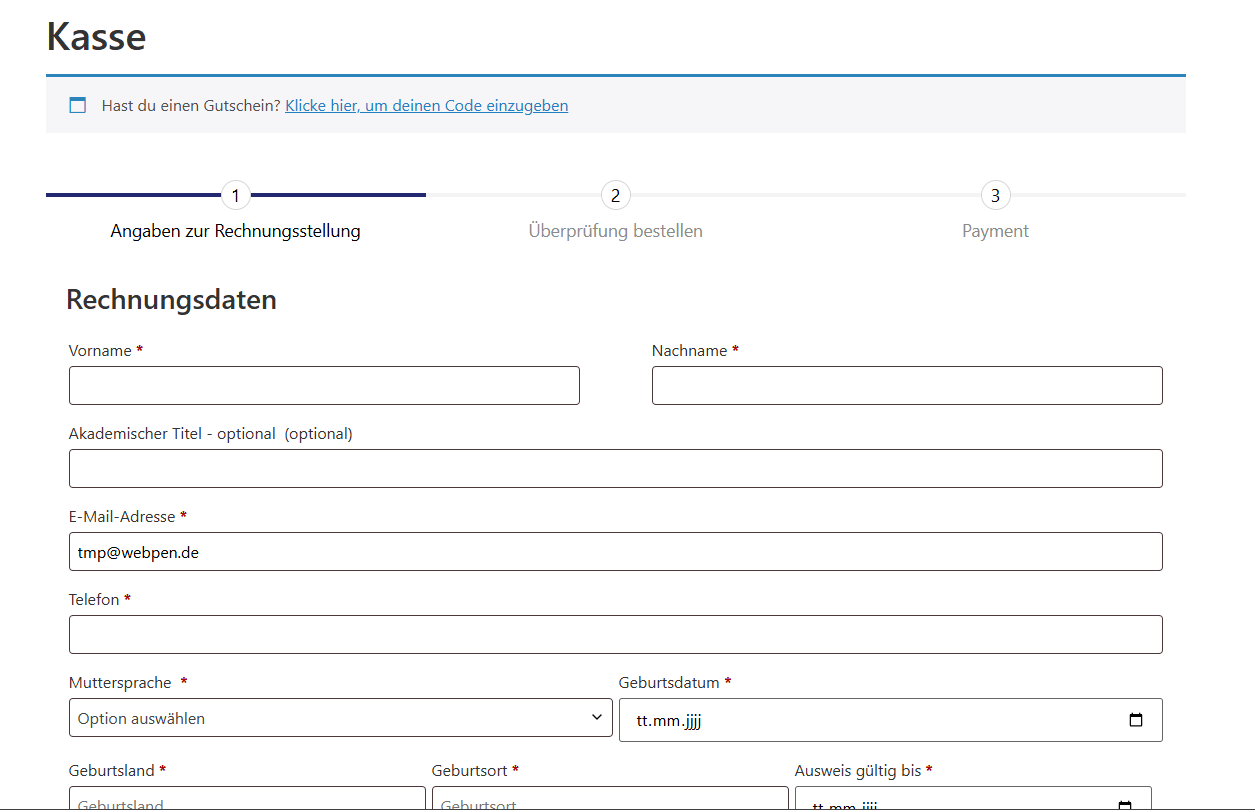Focus the Vorname input field

pyautogui.click(x=324, y=385)
